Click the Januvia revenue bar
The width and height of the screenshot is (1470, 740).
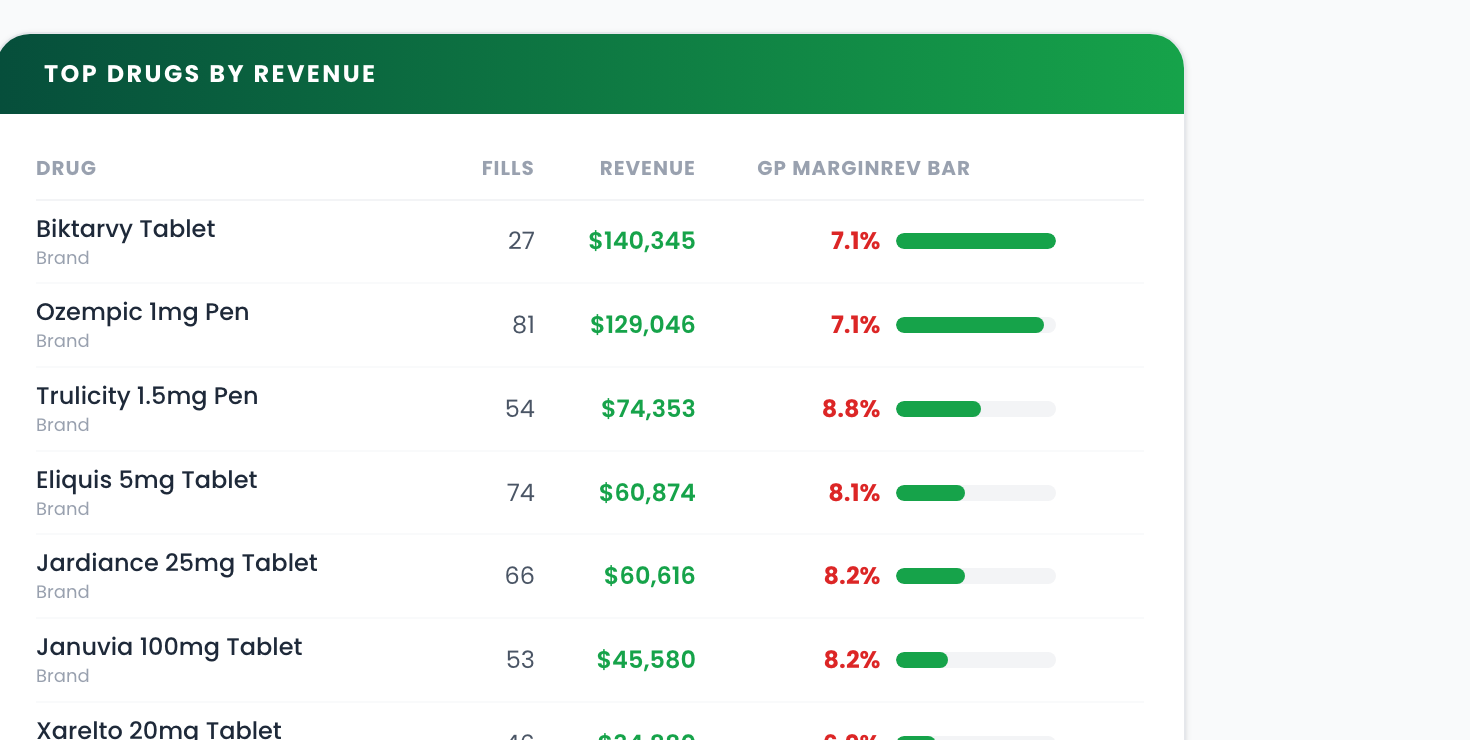point(976,660)
